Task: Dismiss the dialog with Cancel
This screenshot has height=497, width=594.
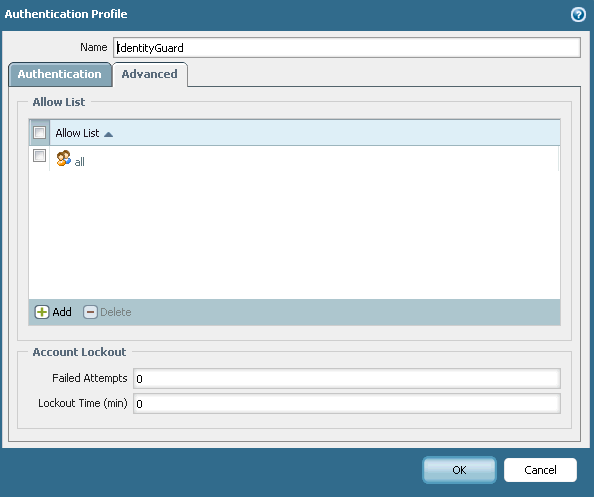Action: tap(540, 470)
